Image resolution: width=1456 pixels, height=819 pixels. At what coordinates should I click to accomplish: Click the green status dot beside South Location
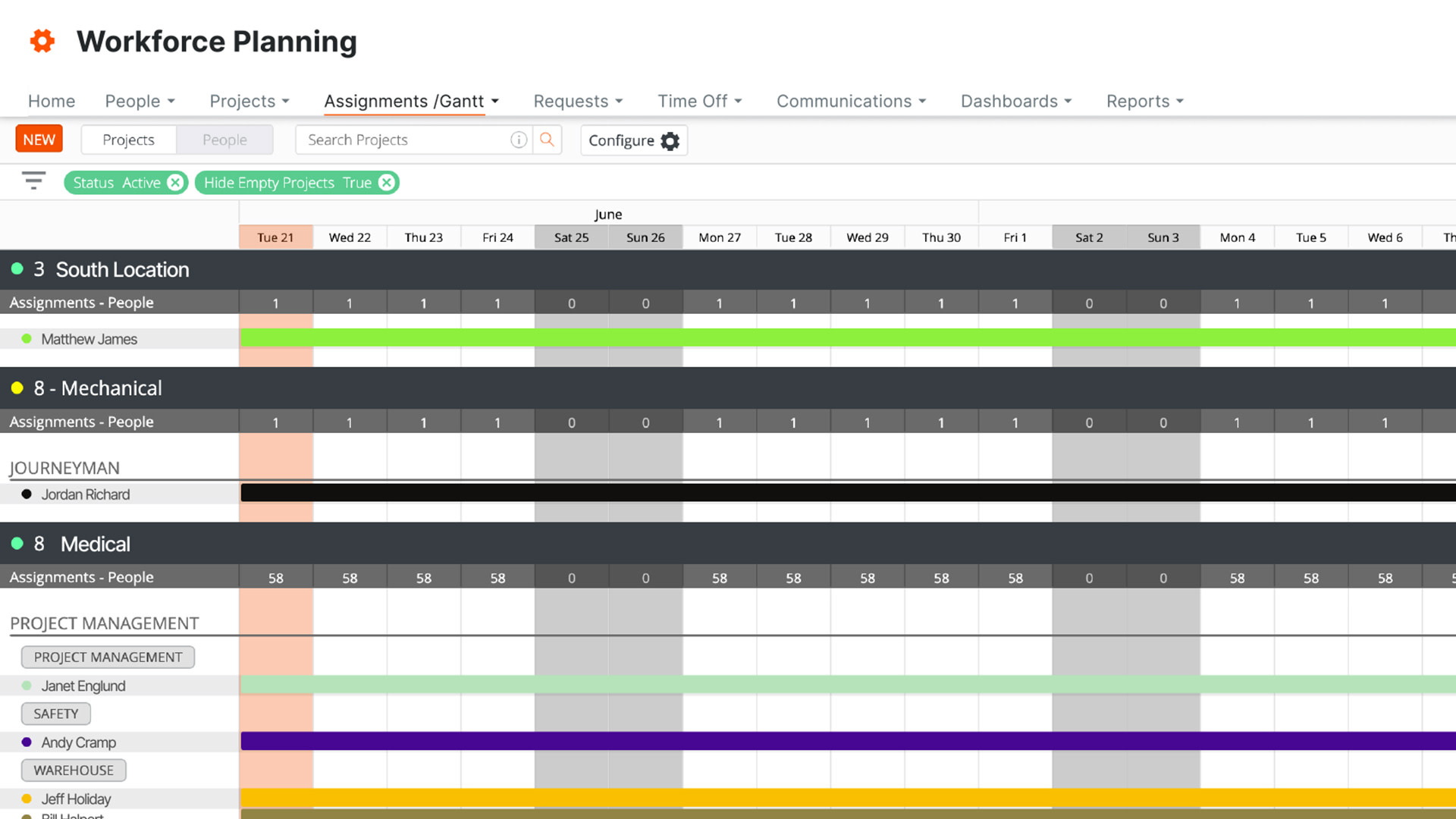click(17, 268)
